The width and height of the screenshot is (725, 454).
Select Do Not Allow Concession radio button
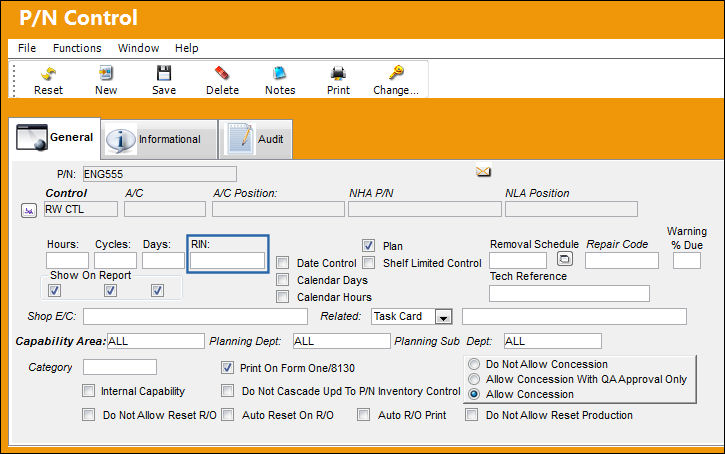(474, 364)
